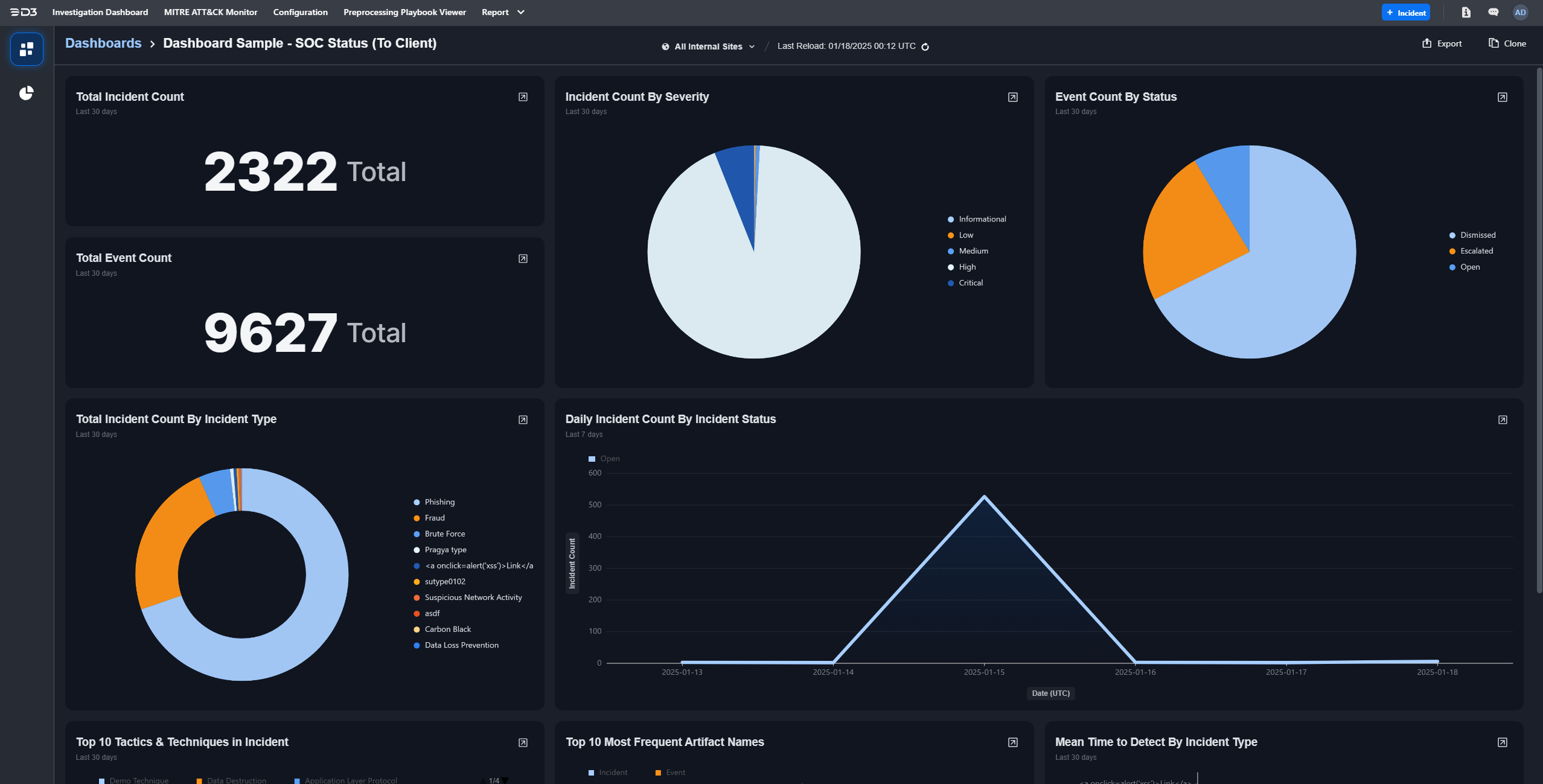Click the + Incident button

tap(1405, 12)
